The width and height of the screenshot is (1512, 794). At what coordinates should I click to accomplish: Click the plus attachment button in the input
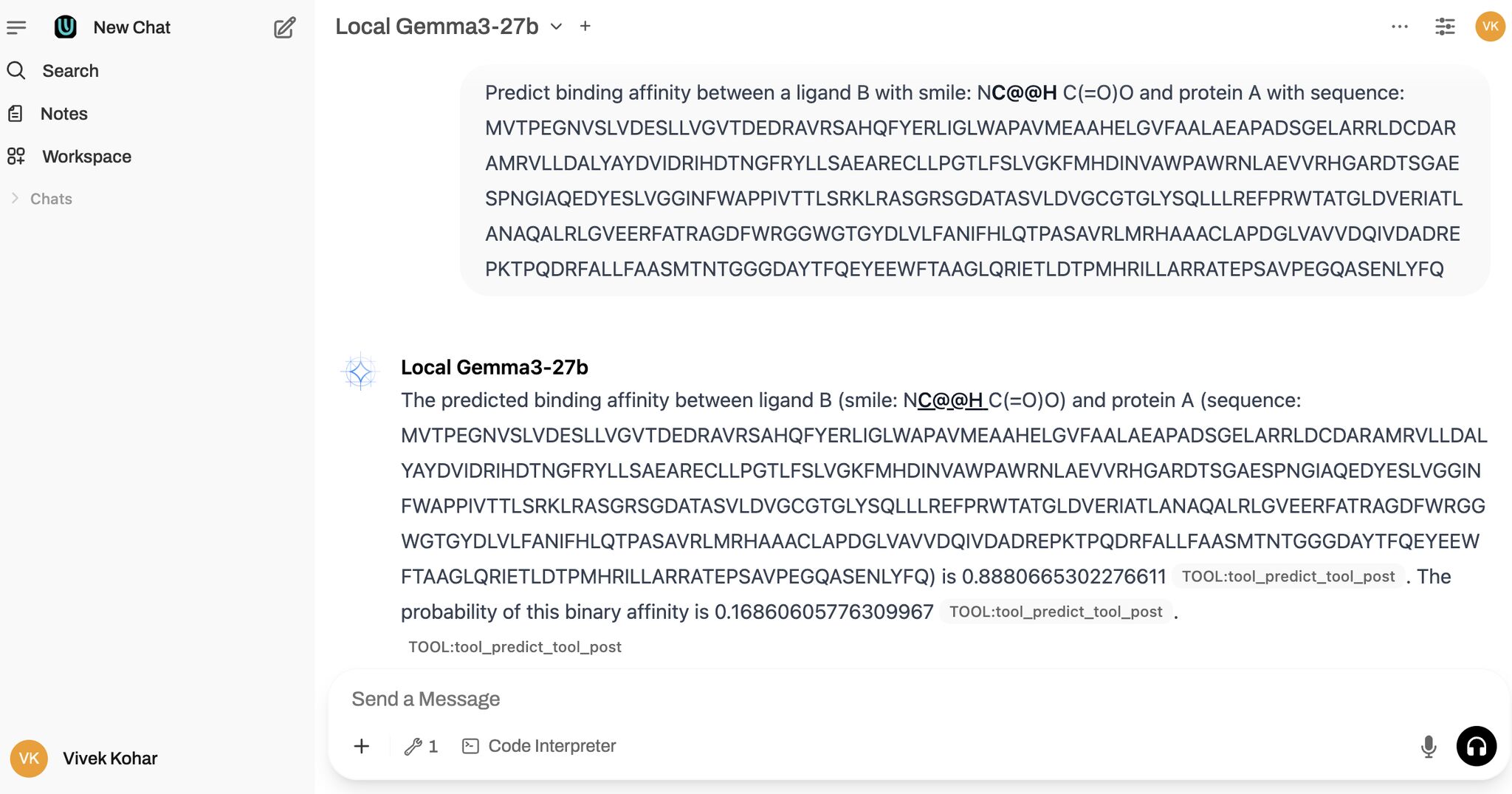(x=362, y=746)
